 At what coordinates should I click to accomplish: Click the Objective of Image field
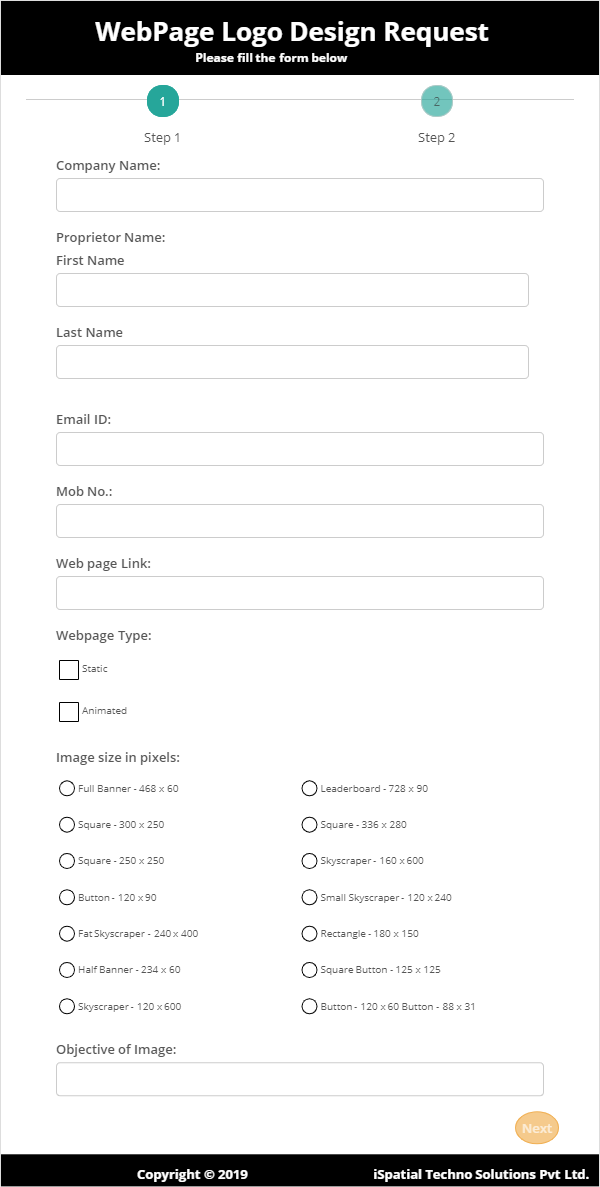click(299, 1079)
